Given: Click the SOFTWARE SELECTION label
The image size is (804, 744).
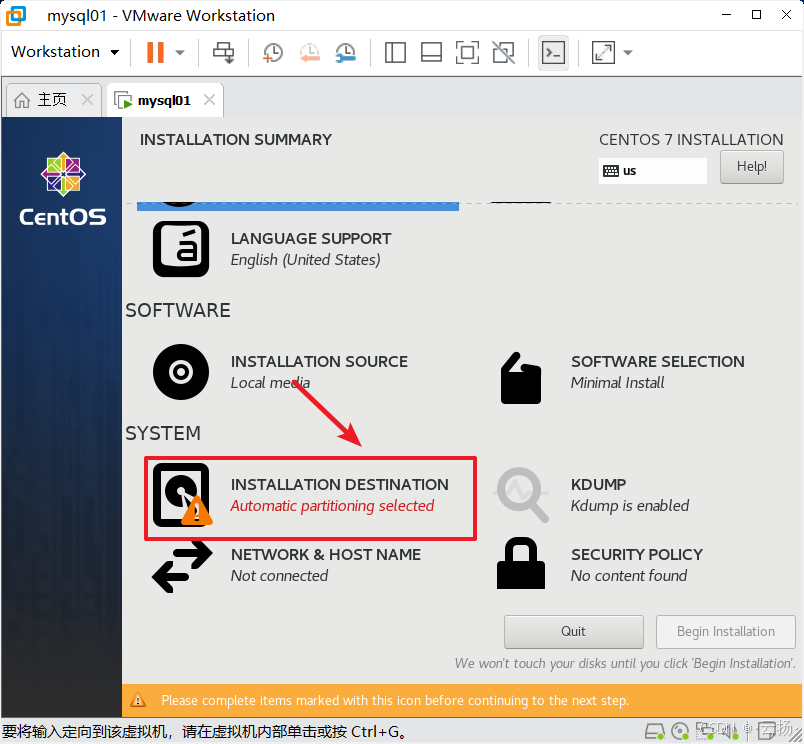Looking at the screenshot, I should click(x=657, y=361).
